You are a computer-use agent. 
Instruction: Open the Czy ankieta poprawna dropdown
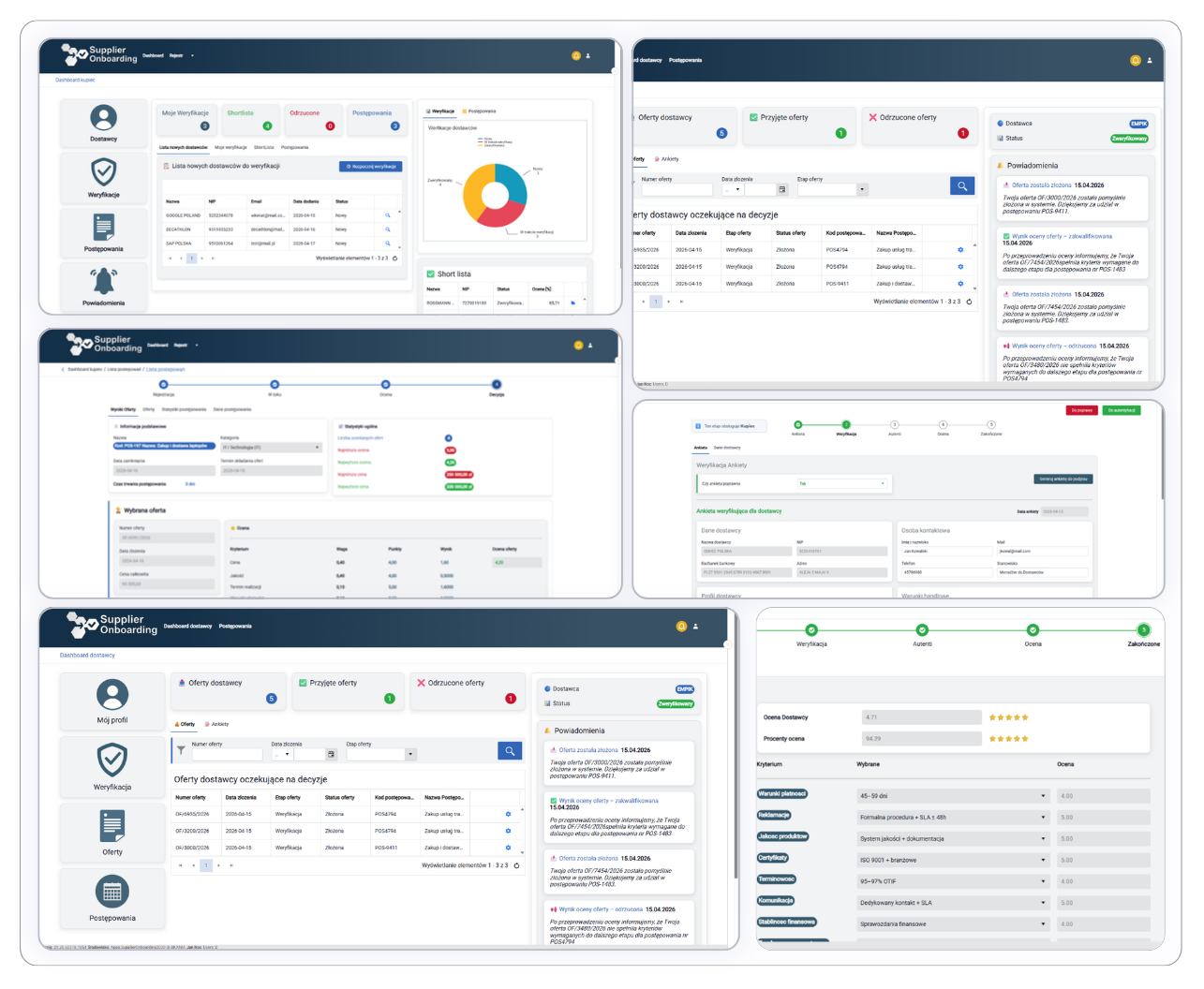[842, 483]
